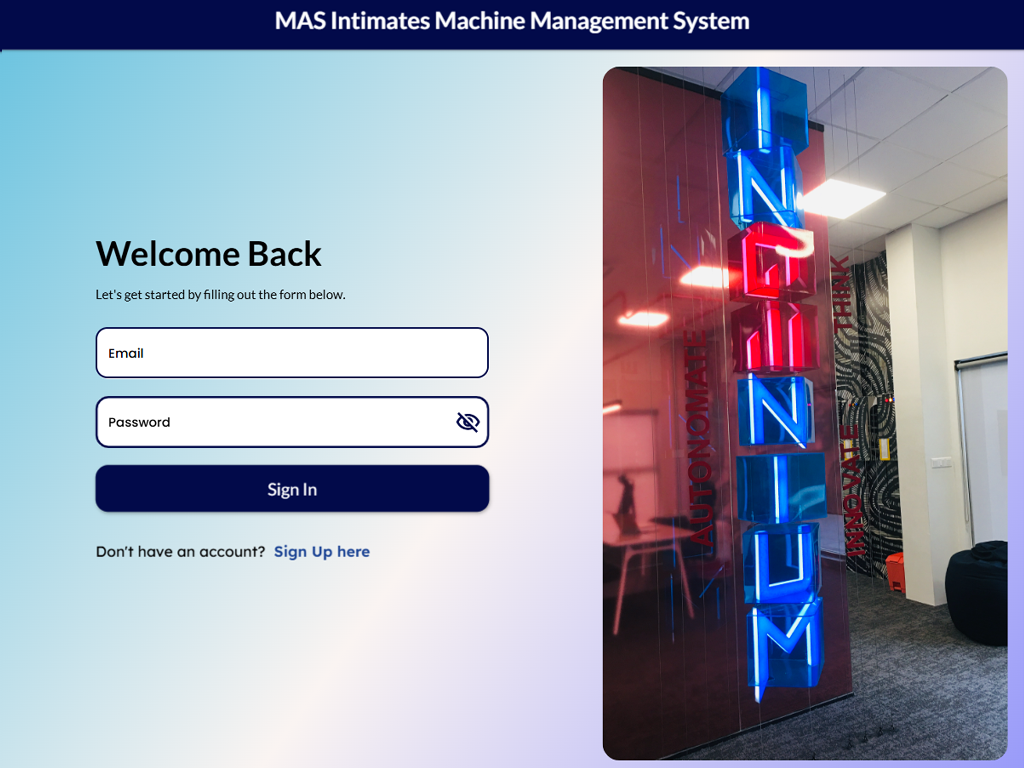This screenshot has width=1024, height=768.
Task: Click the Welcome Back heading
Action: [x=208, y=254]
